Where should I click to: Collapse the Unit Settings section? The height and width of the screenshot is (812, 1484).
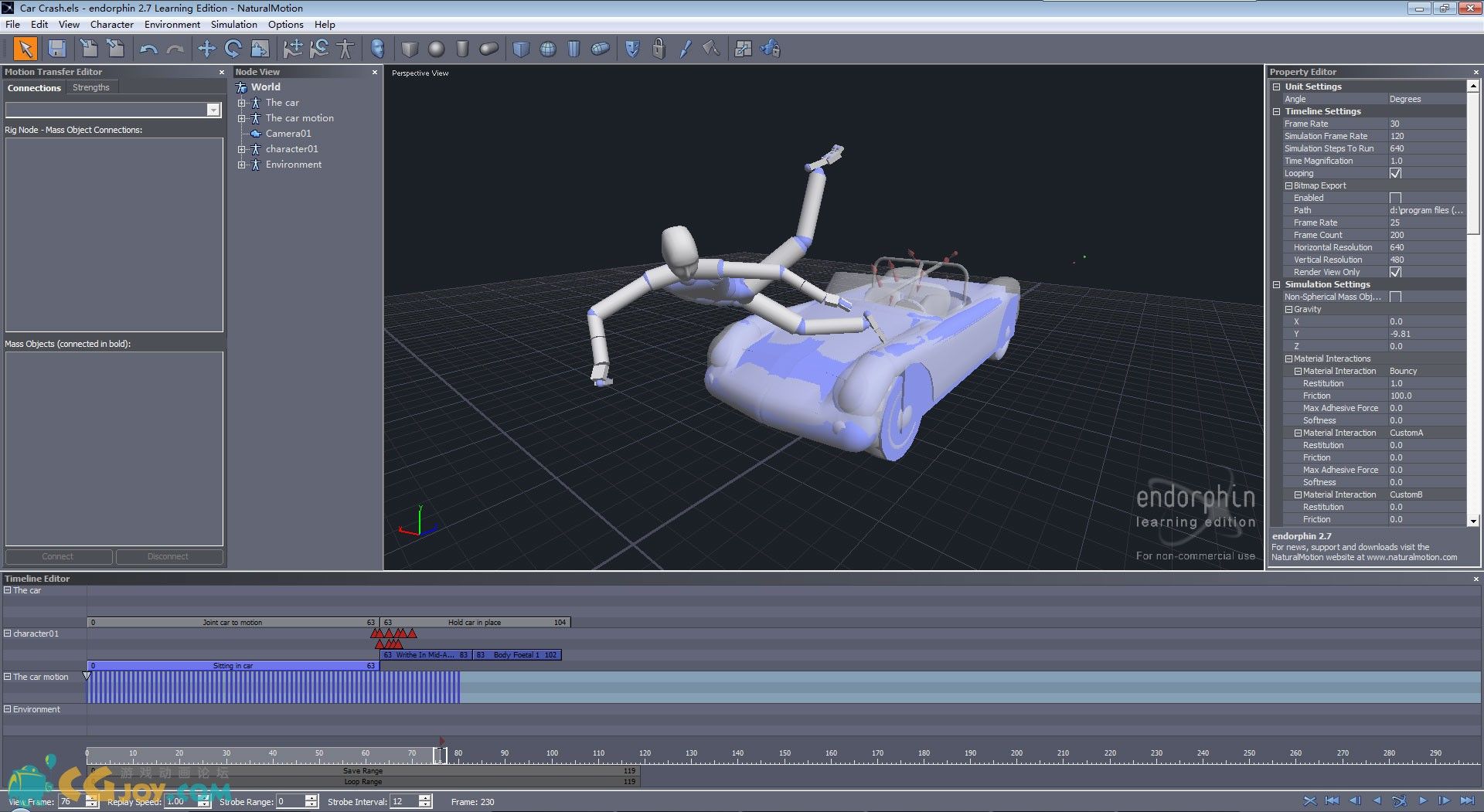1277,87
